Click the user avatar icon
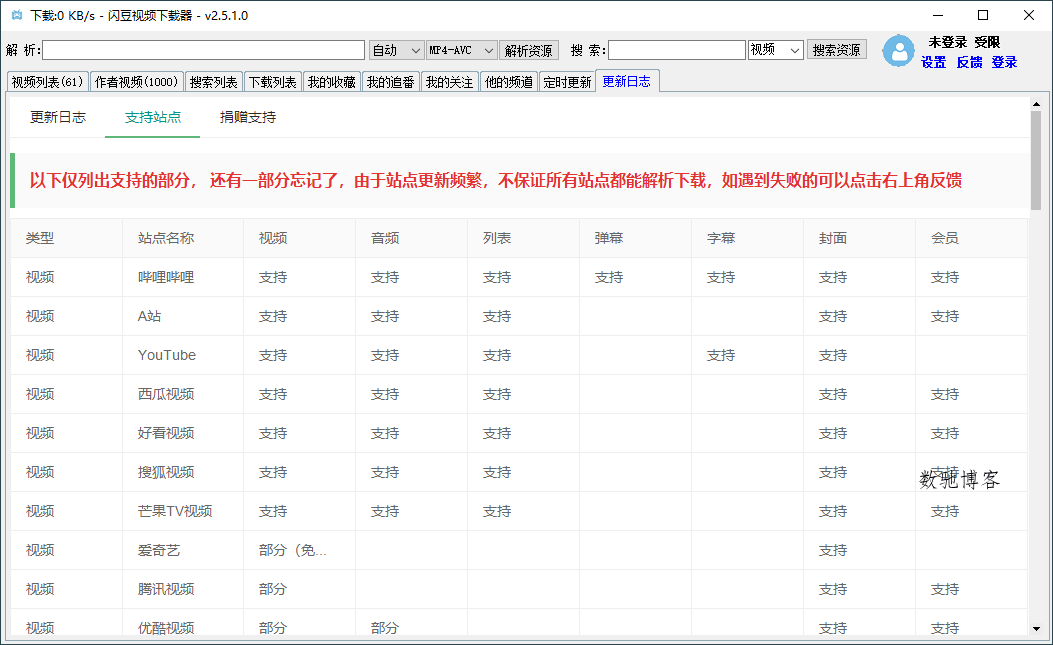This screenshot has width=1053, height=645. pyautogui.click(x=899, y=51)
